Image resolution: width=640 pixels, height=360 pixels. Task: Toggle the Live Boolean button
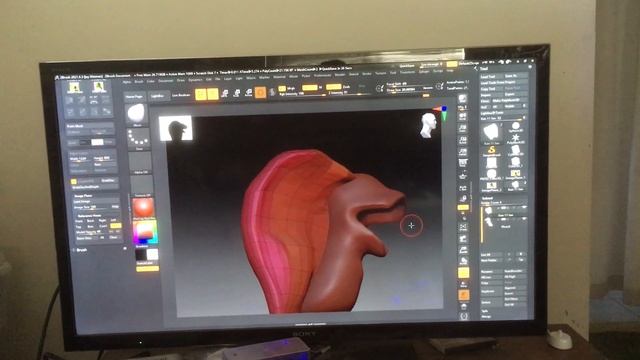click(181, 95)
